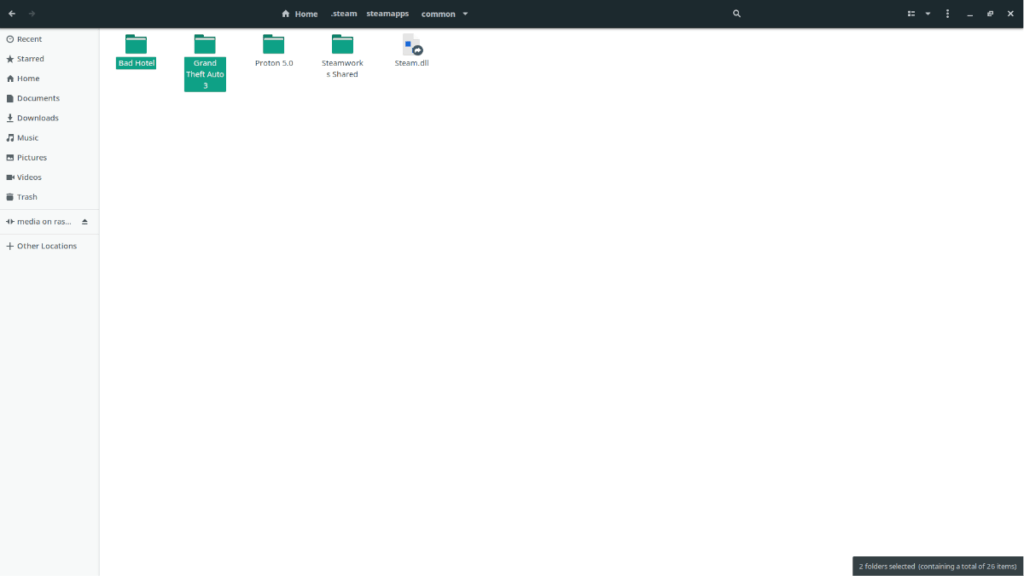This screenshot has height=576, width=1024.
Task: Jump to Home in the path bar
Action: [300, 14]
